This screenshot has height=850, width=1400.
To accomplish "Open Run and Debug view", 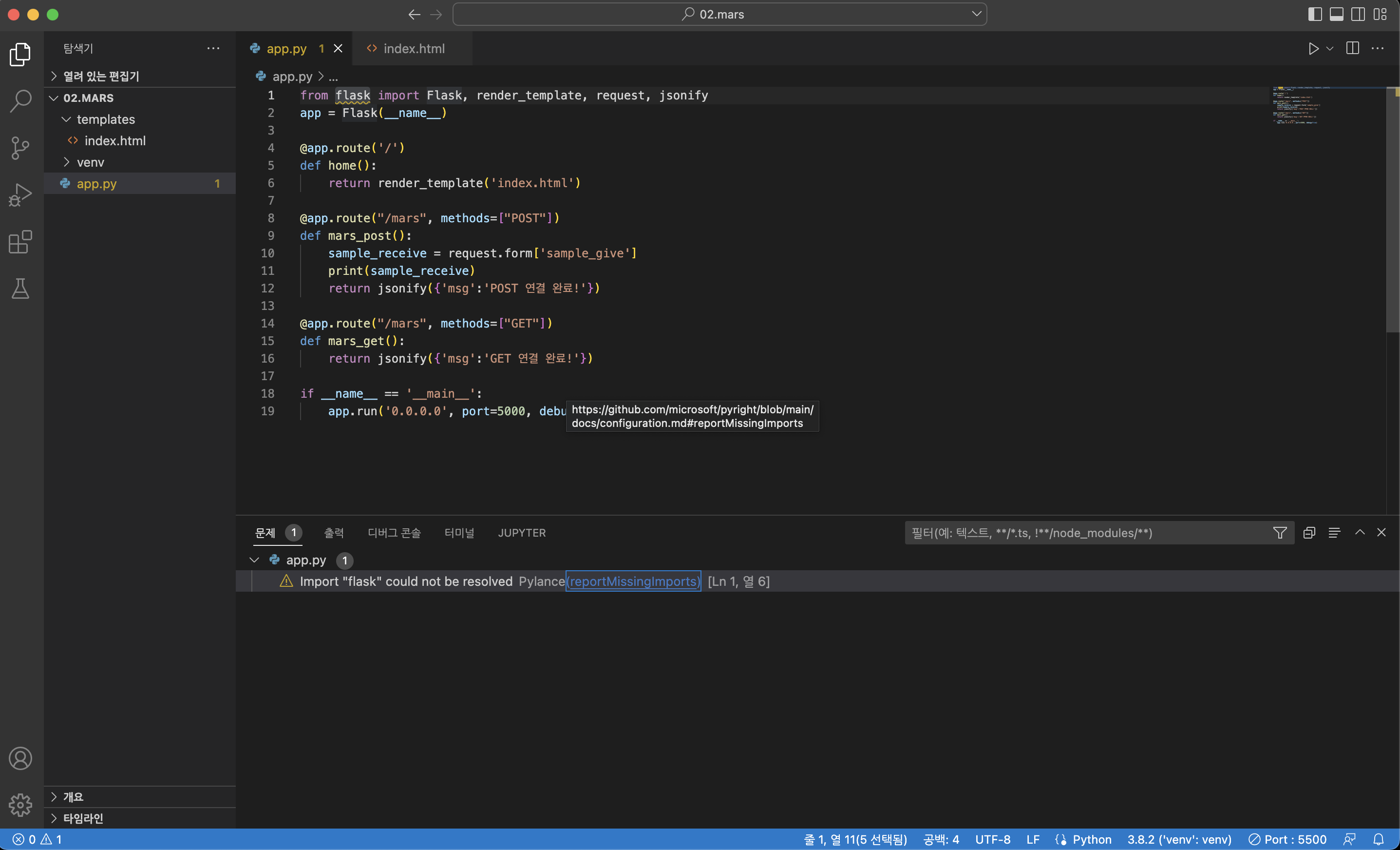I will pos(20,195).
